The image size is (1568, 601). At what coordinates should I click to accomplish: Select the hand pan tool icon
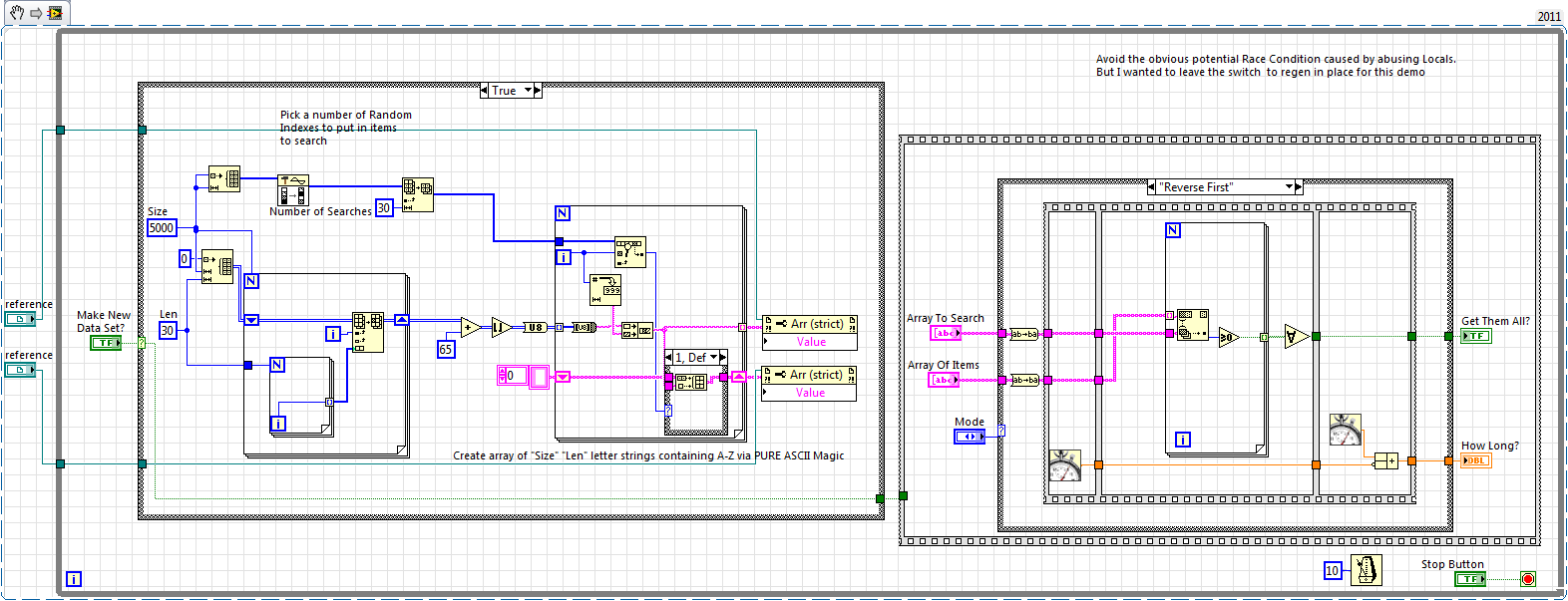[17, 13]
